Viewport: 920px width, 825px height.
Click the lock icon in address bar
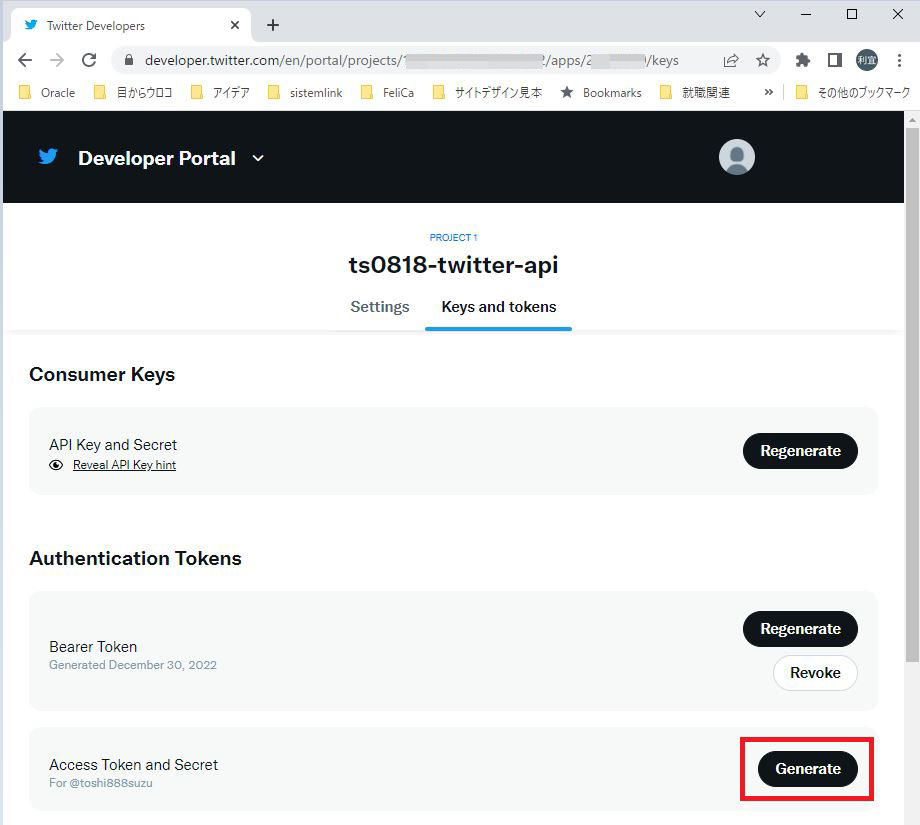(x=129, y=60)
